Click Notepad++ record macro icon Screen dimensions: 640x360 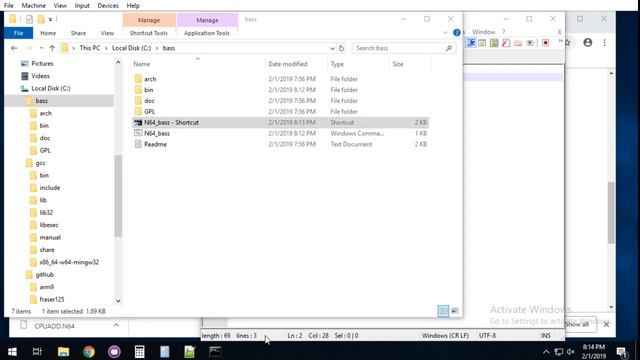coord(545,43)
